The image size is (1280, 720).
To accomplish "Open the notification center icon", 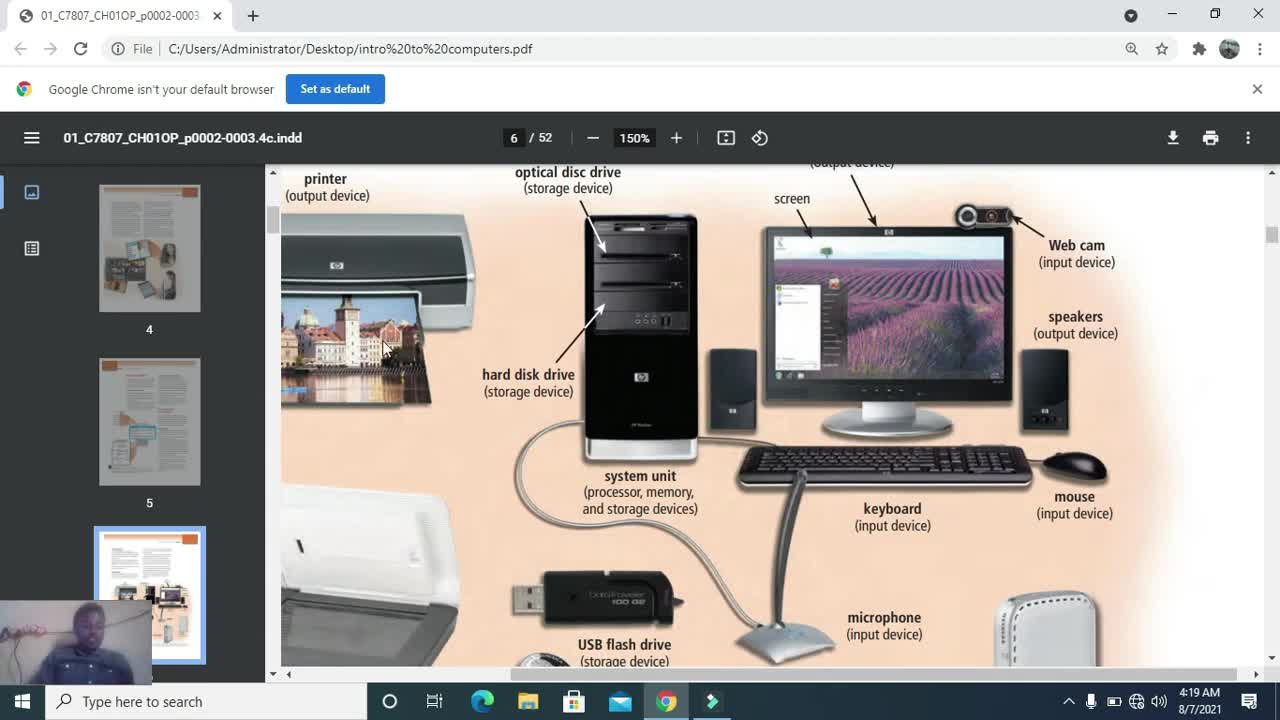I will [1249, 701].
